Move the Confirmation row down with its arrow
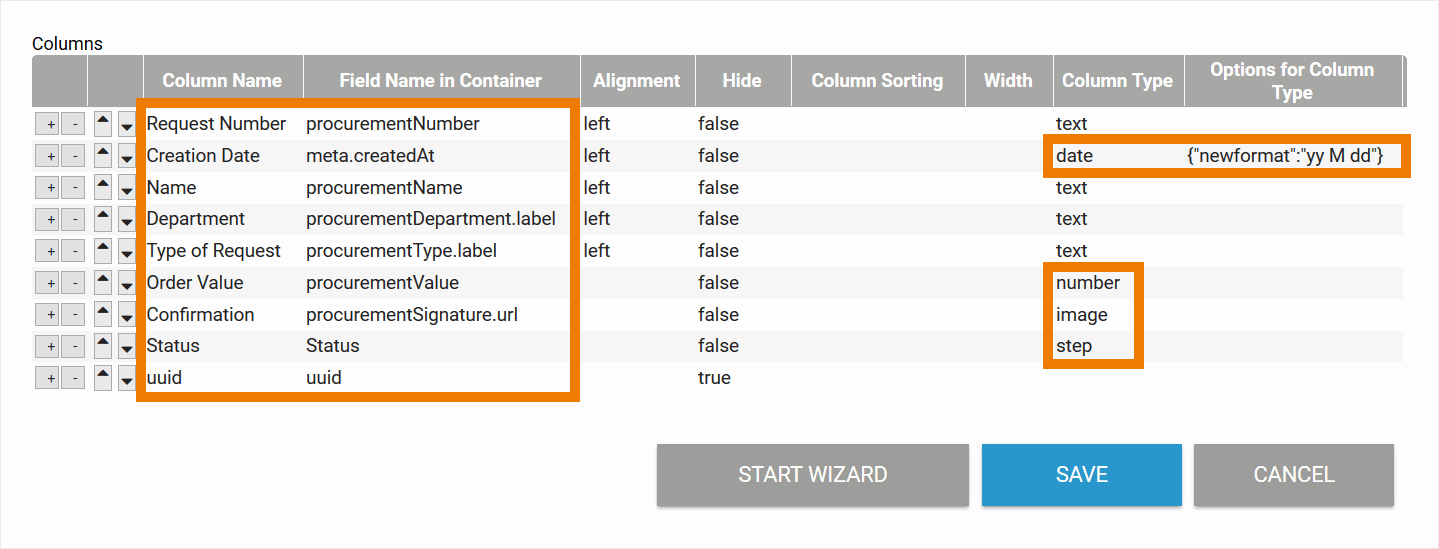 pyautogui.click(x=127, y=316)
